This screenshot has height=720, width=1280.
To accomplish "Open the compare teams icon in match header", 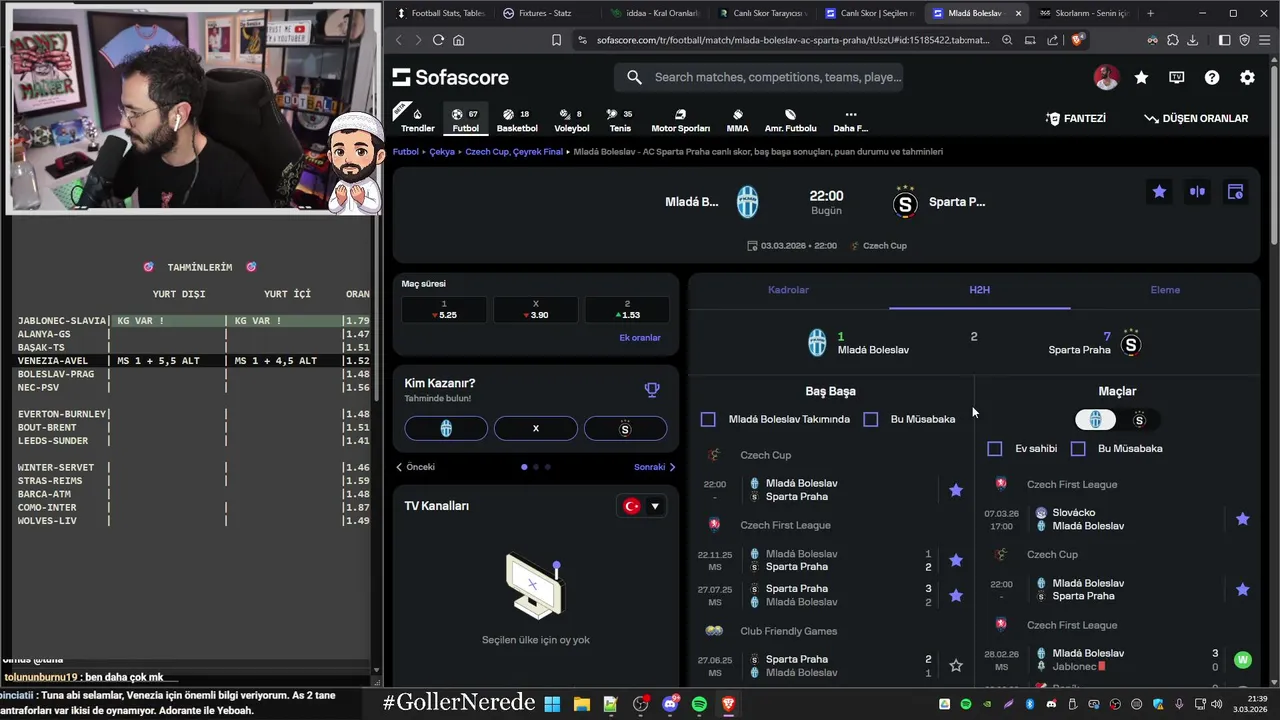I will pos(1197,191).
